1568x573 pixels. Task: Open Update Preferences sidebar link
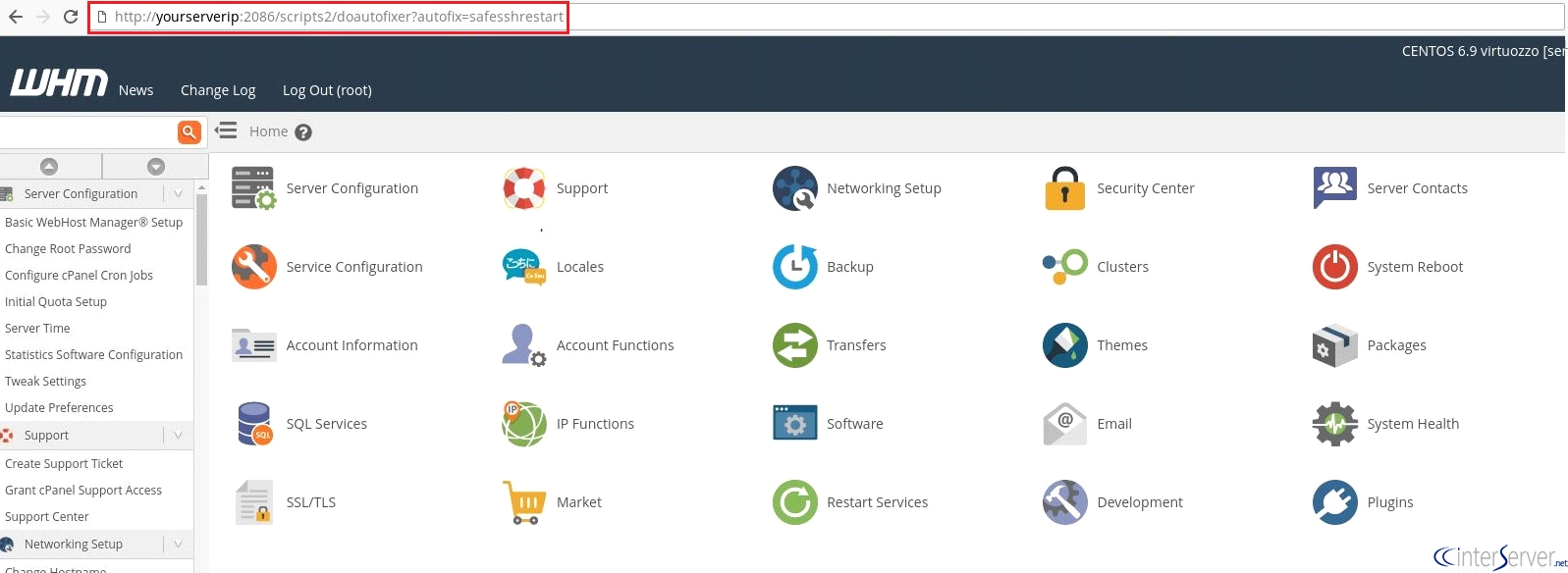59,408
